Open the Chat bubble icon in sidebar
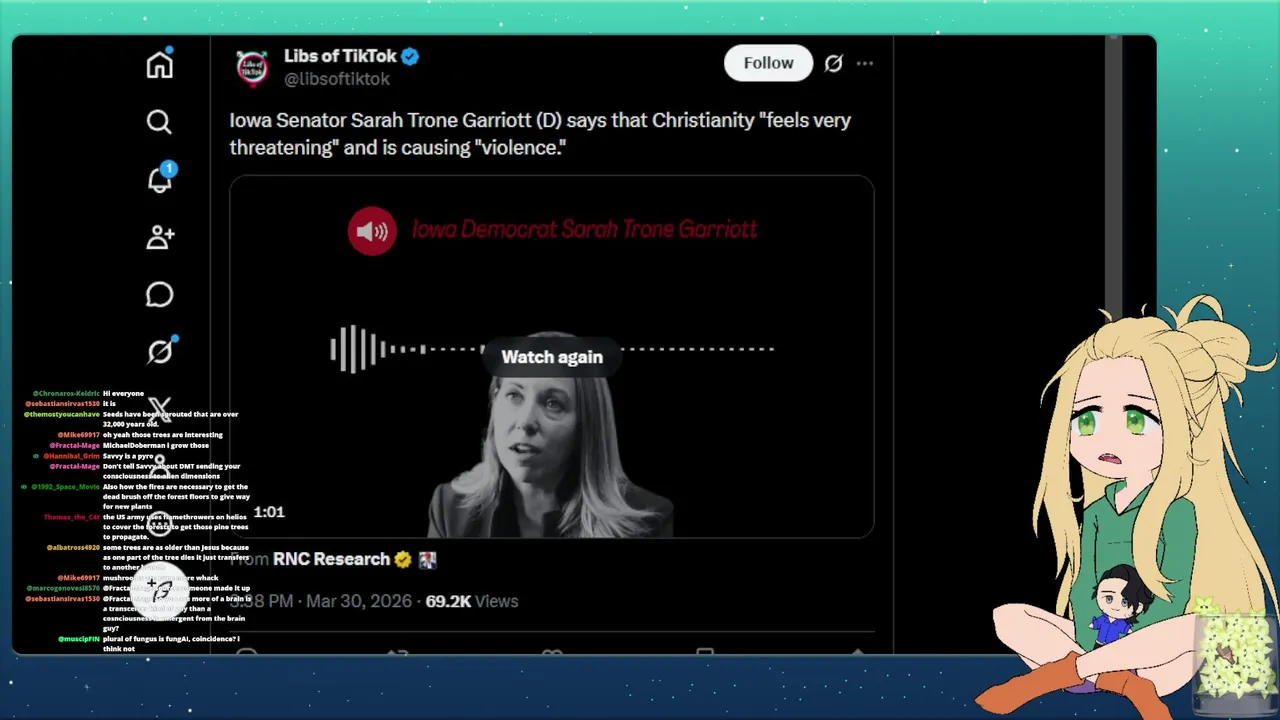The width and height of the screenshot is (1280, 720). click(x=160, y=294)
